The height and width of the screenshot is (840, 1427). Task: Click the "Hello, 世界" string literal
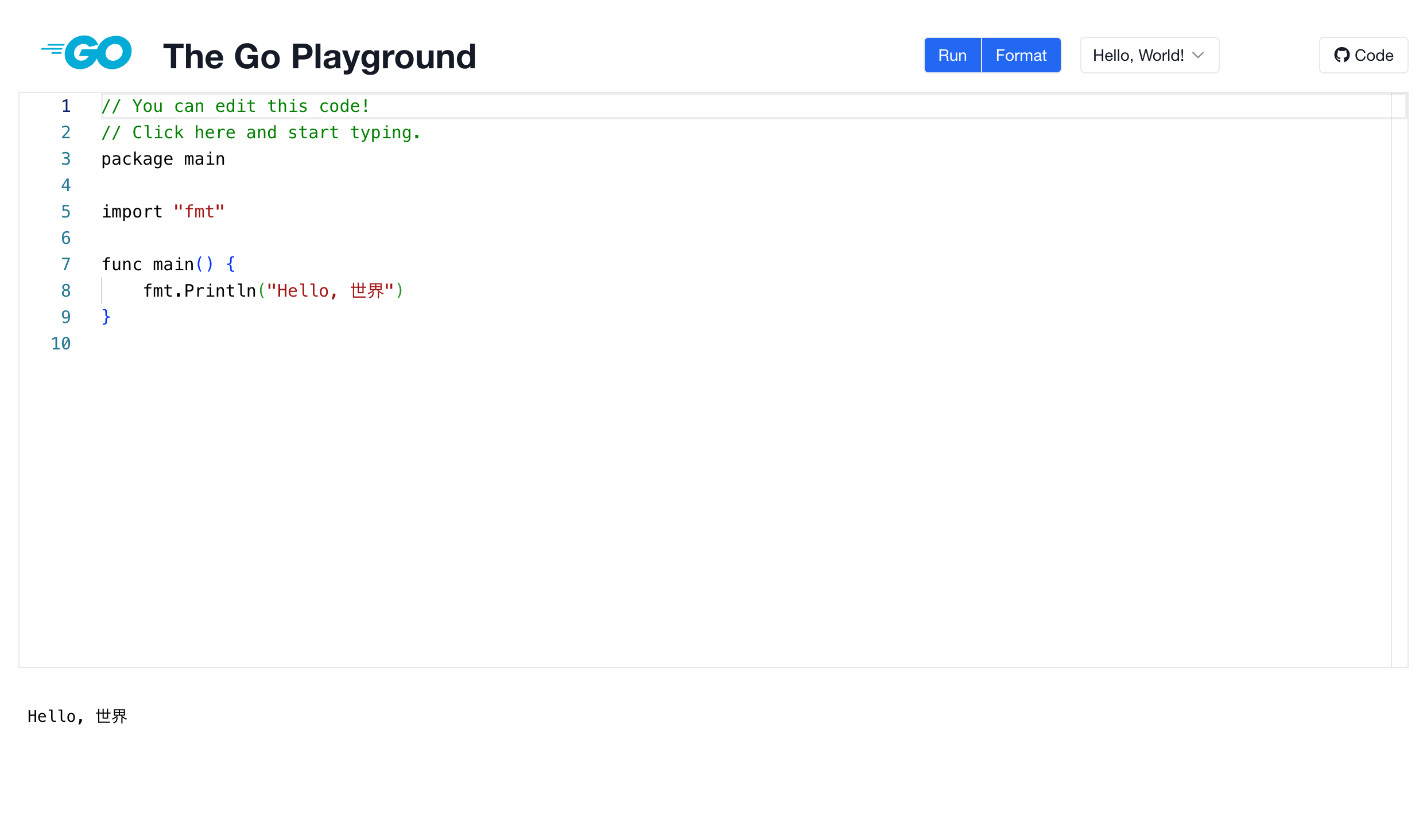tap(330, 291)
